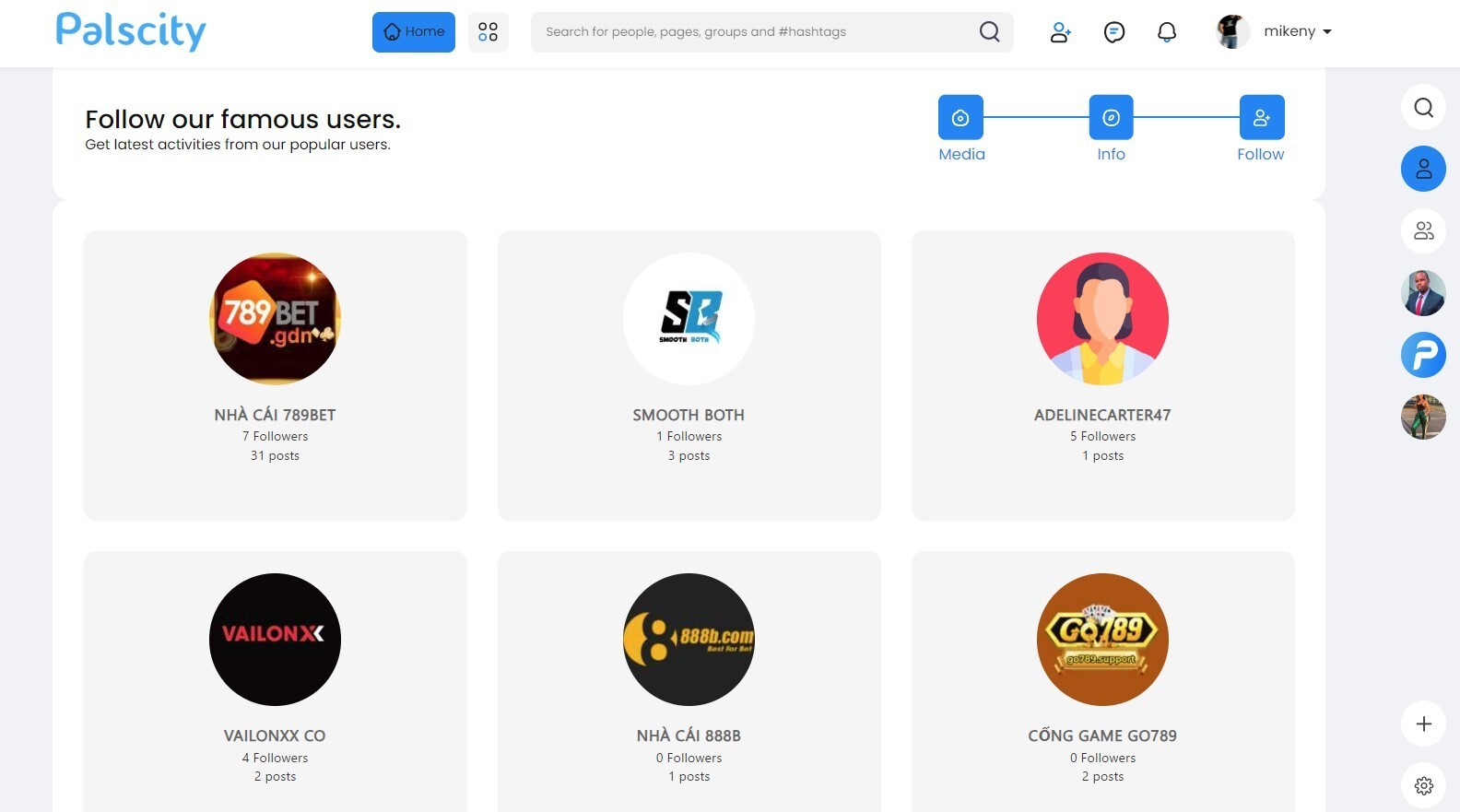Click the Palscity logo
This screenshot has height=812, width=1460.
(131, 31)
